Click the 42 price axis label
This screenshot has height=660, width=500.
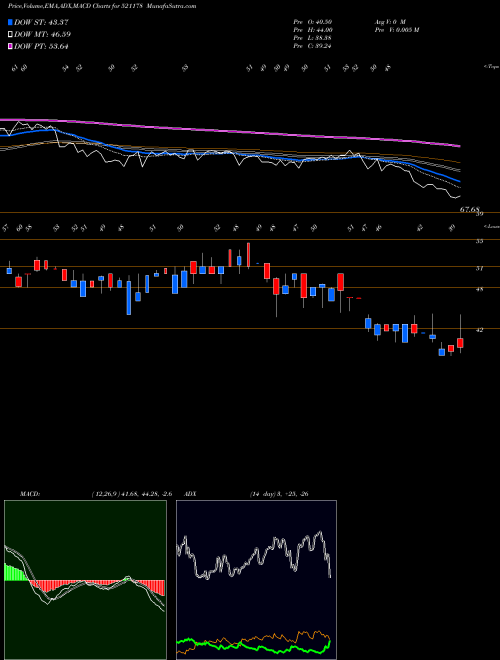[479, 330]
